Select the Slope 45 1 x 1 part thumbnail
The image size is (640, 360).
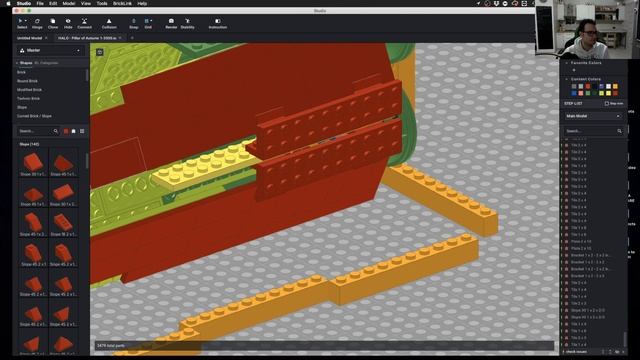(63, 163)
